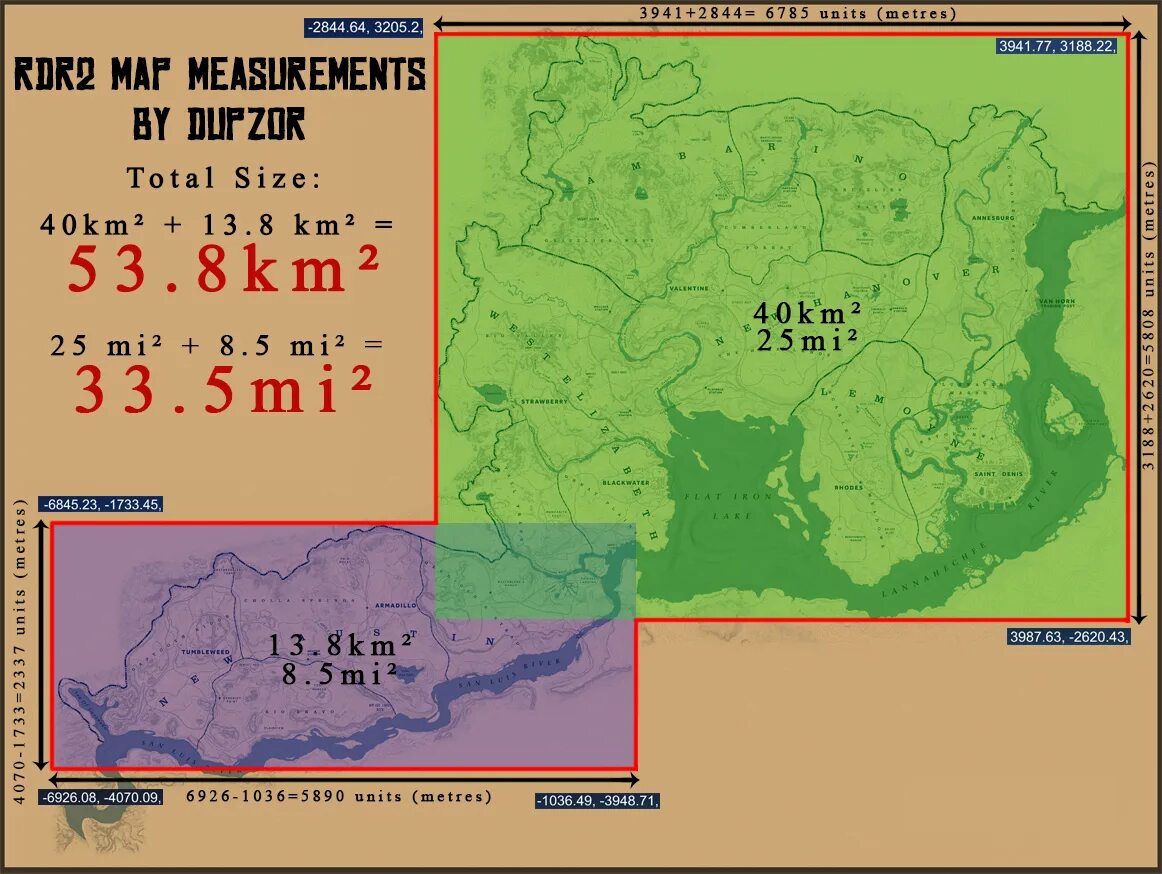
Task: Click the 'BY DUPZOR' credit text
Action: (219, 124)
